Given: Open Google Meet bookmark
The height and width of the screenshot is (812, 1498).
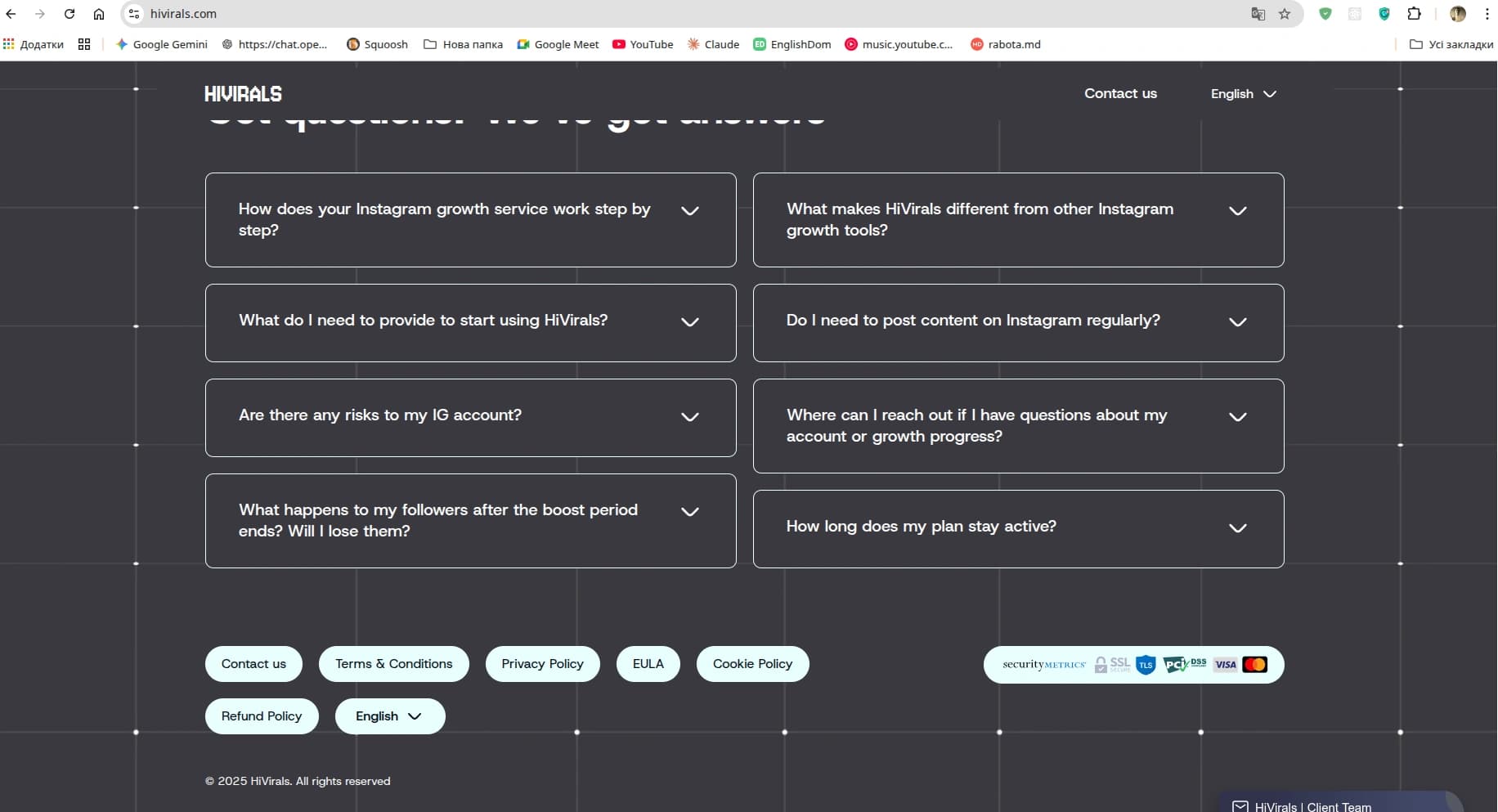Looking at the screenshot, I should [x=558, y=44].
